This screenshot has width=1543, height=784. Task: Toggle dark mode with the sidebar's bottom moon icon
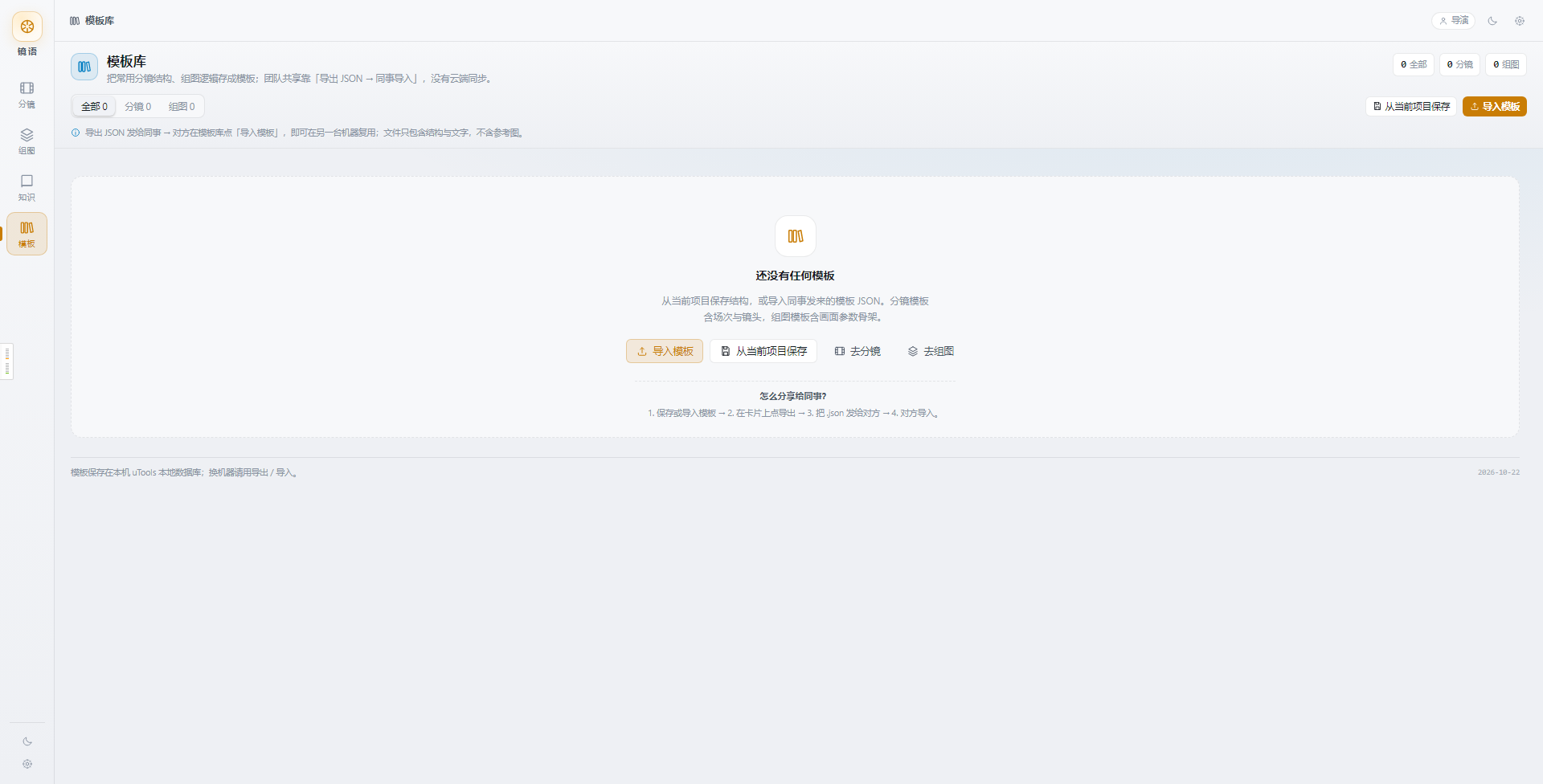click(x=27, y=741)
